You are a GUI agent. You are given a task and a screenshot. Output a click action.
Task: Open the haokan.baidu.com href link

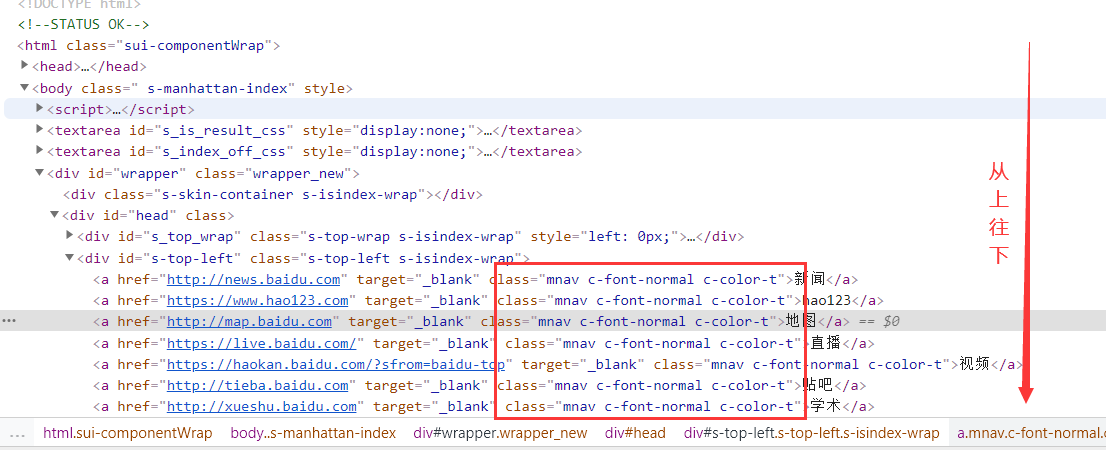click(x=336, y=365)
